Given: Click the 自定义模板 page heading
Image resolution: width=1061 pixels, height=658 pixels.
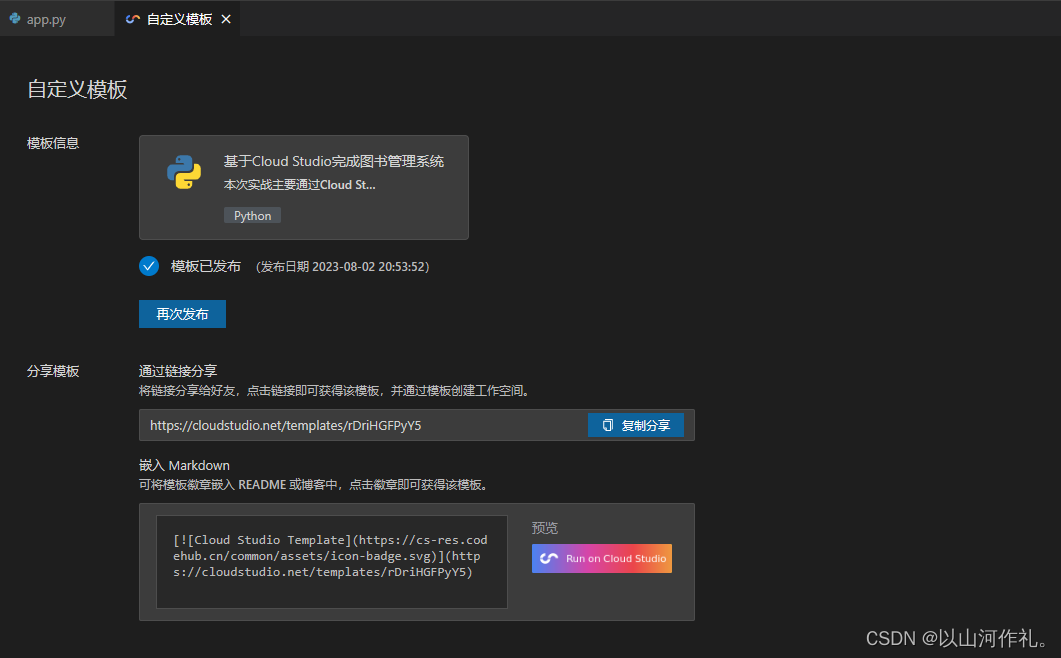Looking at the screenshot, I should click(x=77, y=89).
